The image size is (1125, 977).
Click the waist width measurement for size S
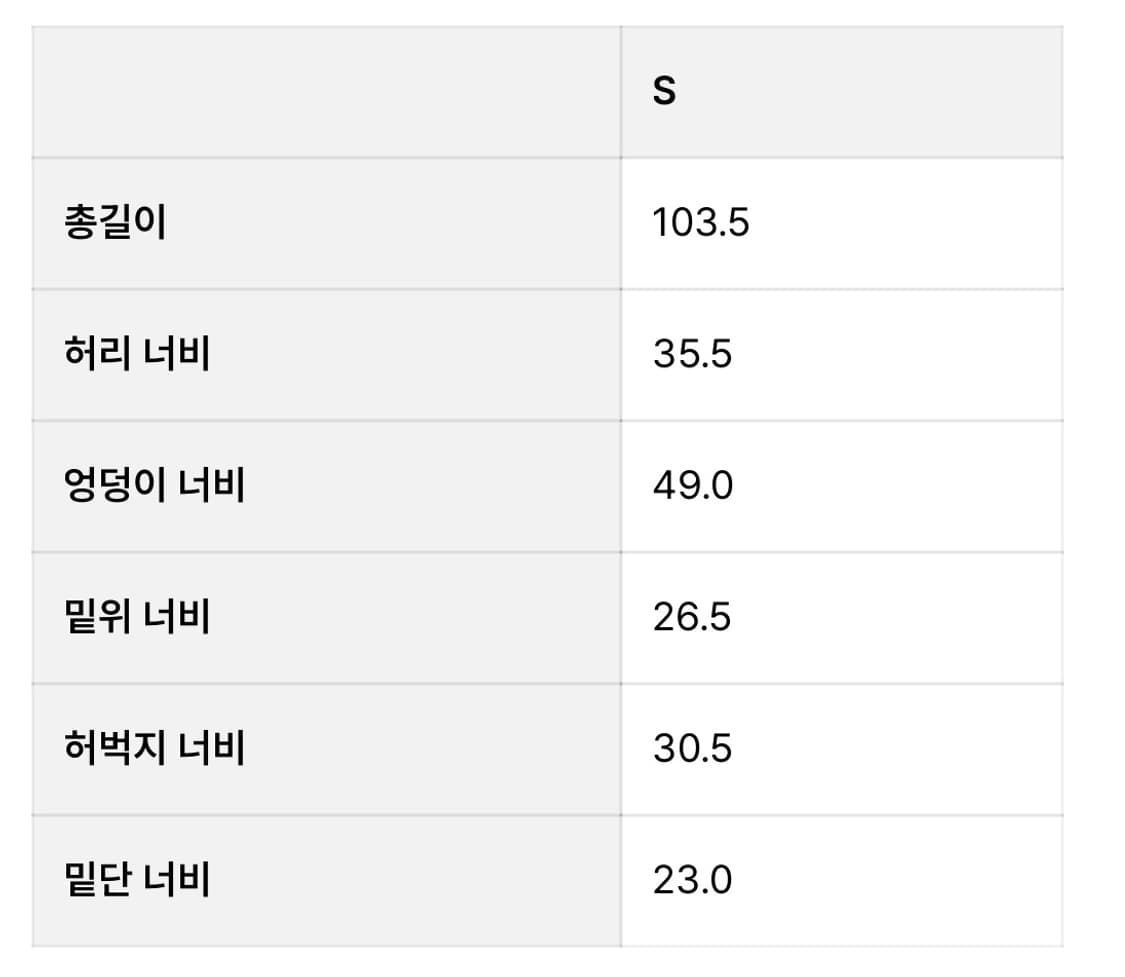tap(692, 355)
